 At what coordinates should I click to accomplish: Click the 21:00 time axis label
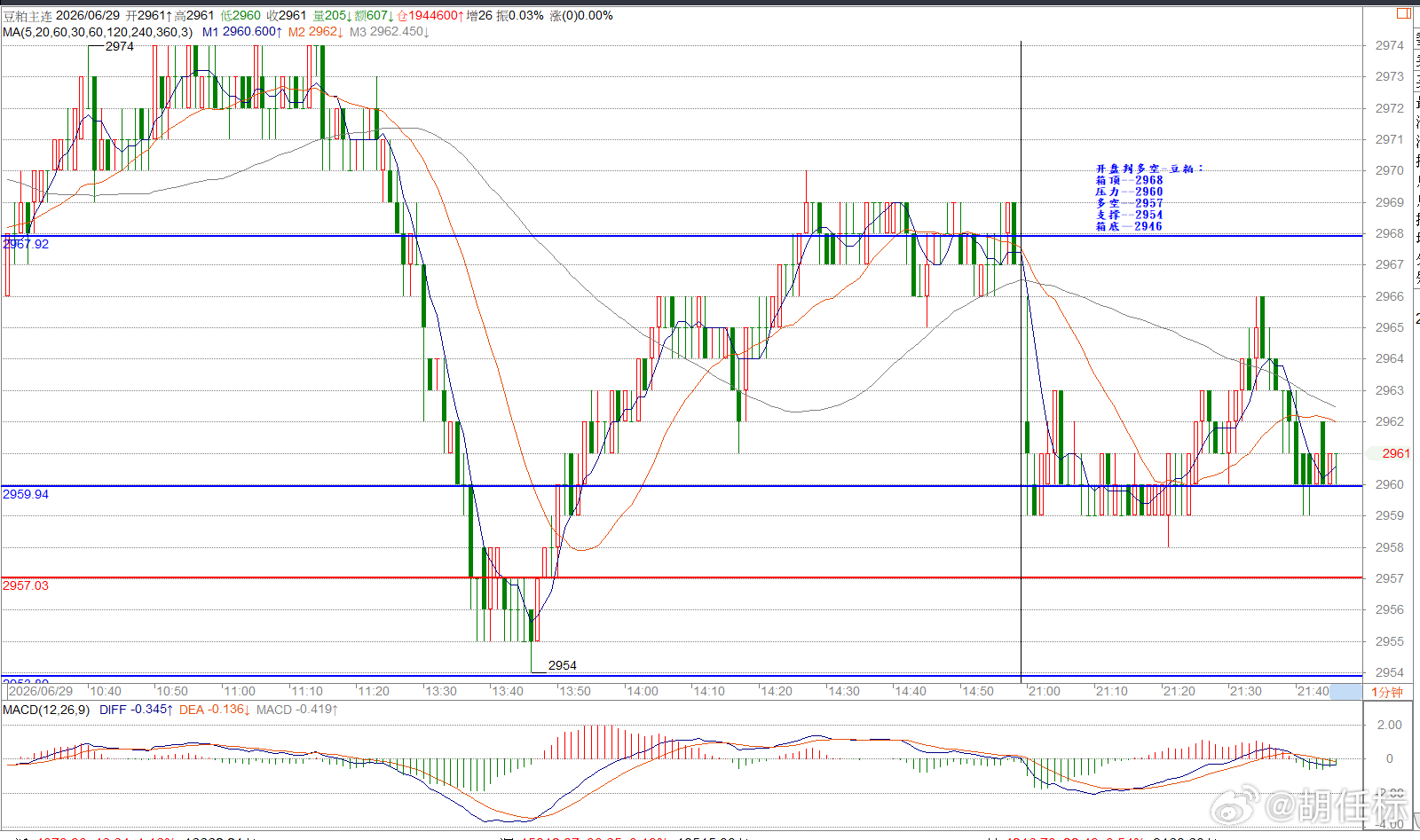(1045, 692)
